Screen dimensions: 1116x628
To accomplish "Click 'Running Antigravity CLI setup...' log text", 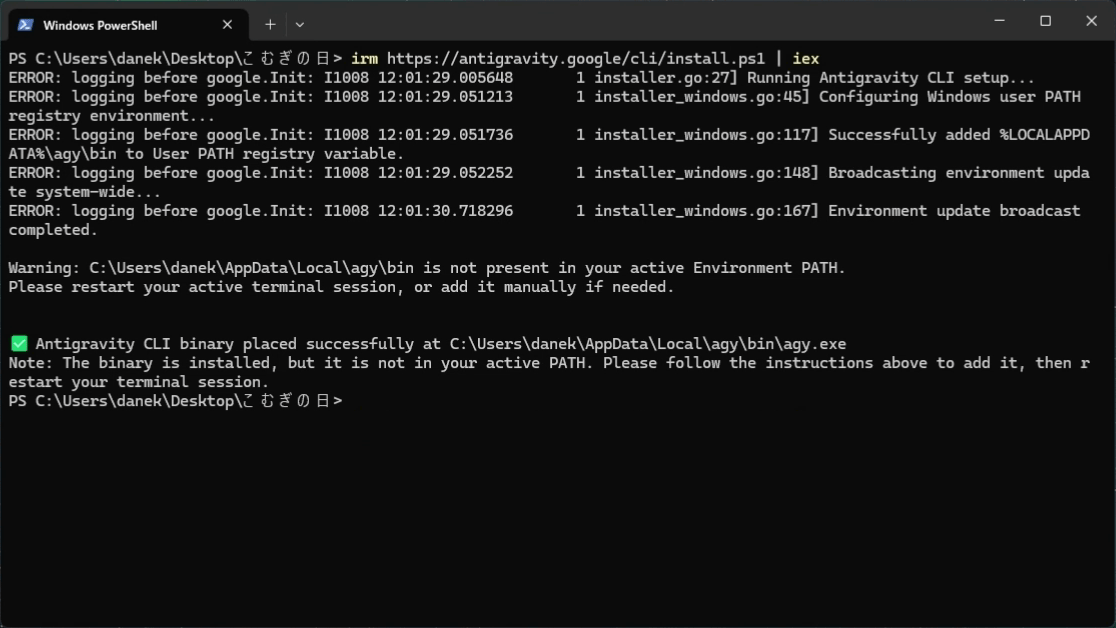I will click(890, 78).
